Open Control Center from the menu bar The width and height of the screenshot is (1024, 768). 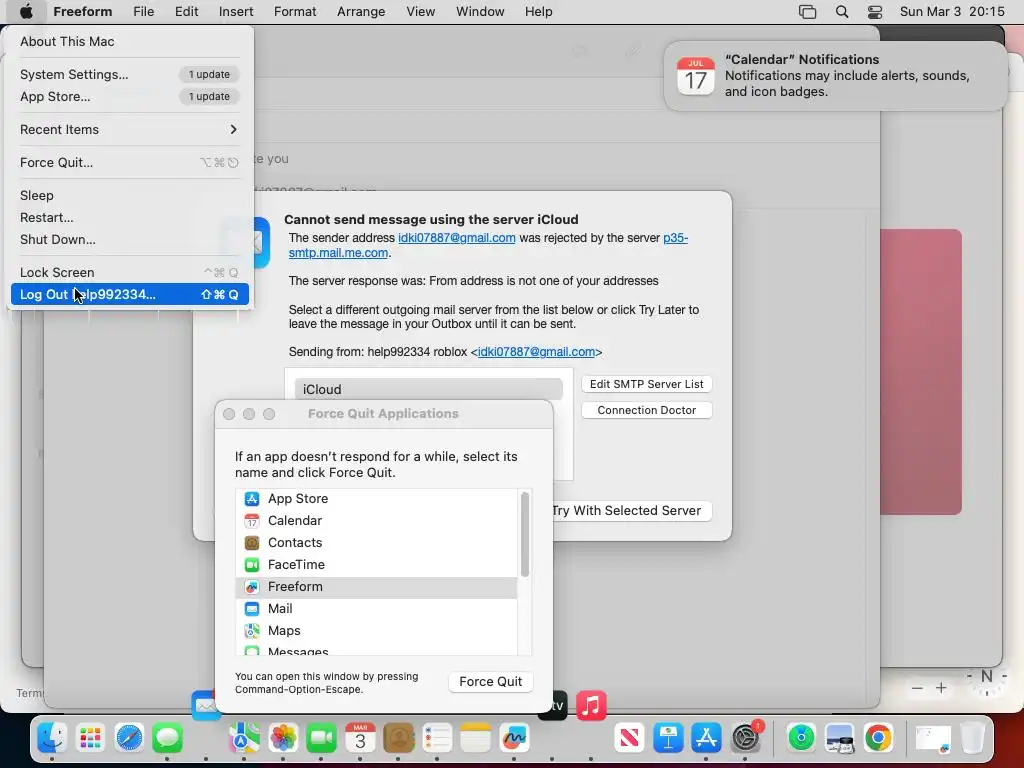click(x=875, y=12)
